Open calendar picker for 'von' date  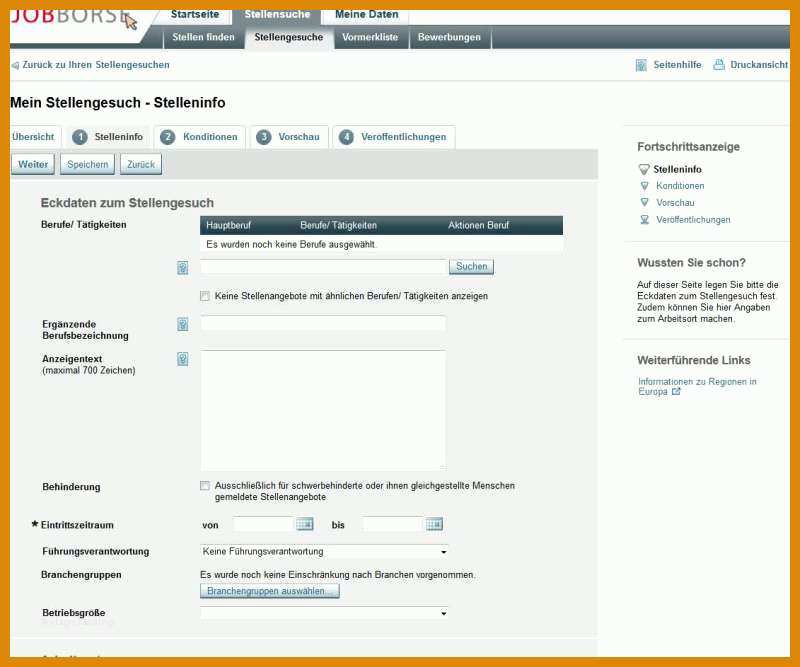pyautogui.click(x=305, y=524)
